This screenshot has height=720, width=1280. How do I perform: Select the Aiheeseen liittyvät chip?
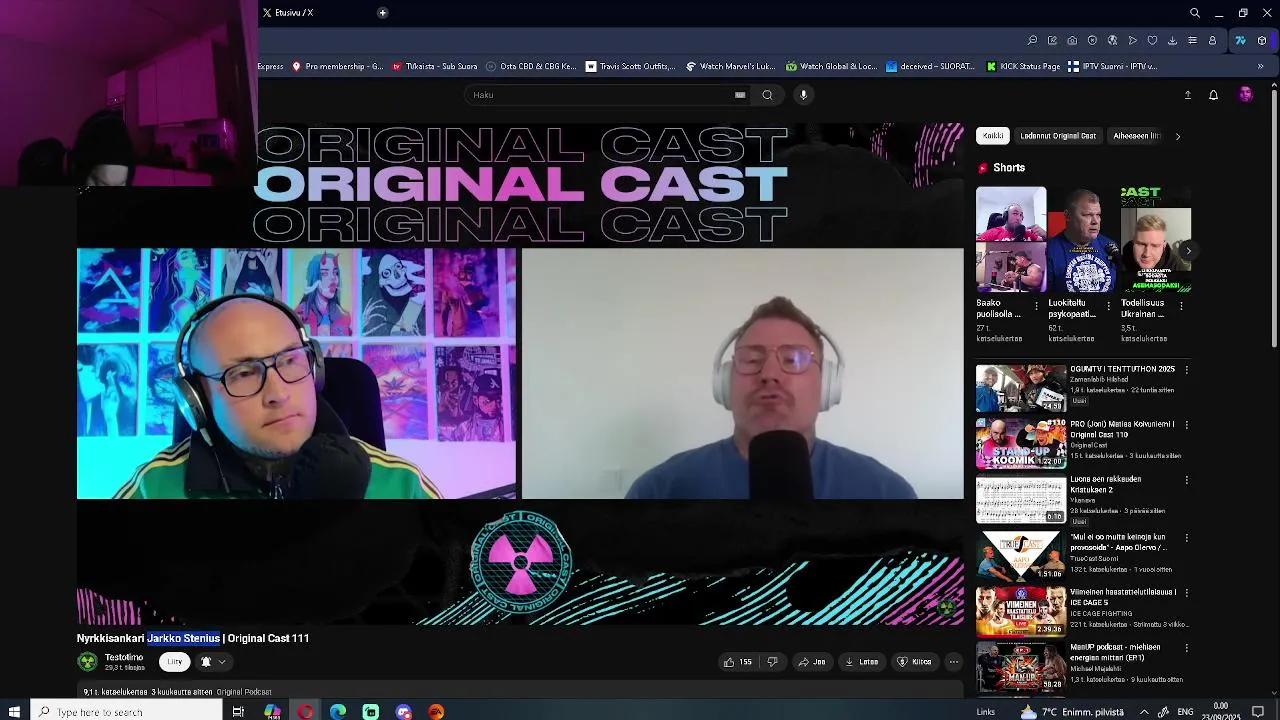tap(1137, 136)
